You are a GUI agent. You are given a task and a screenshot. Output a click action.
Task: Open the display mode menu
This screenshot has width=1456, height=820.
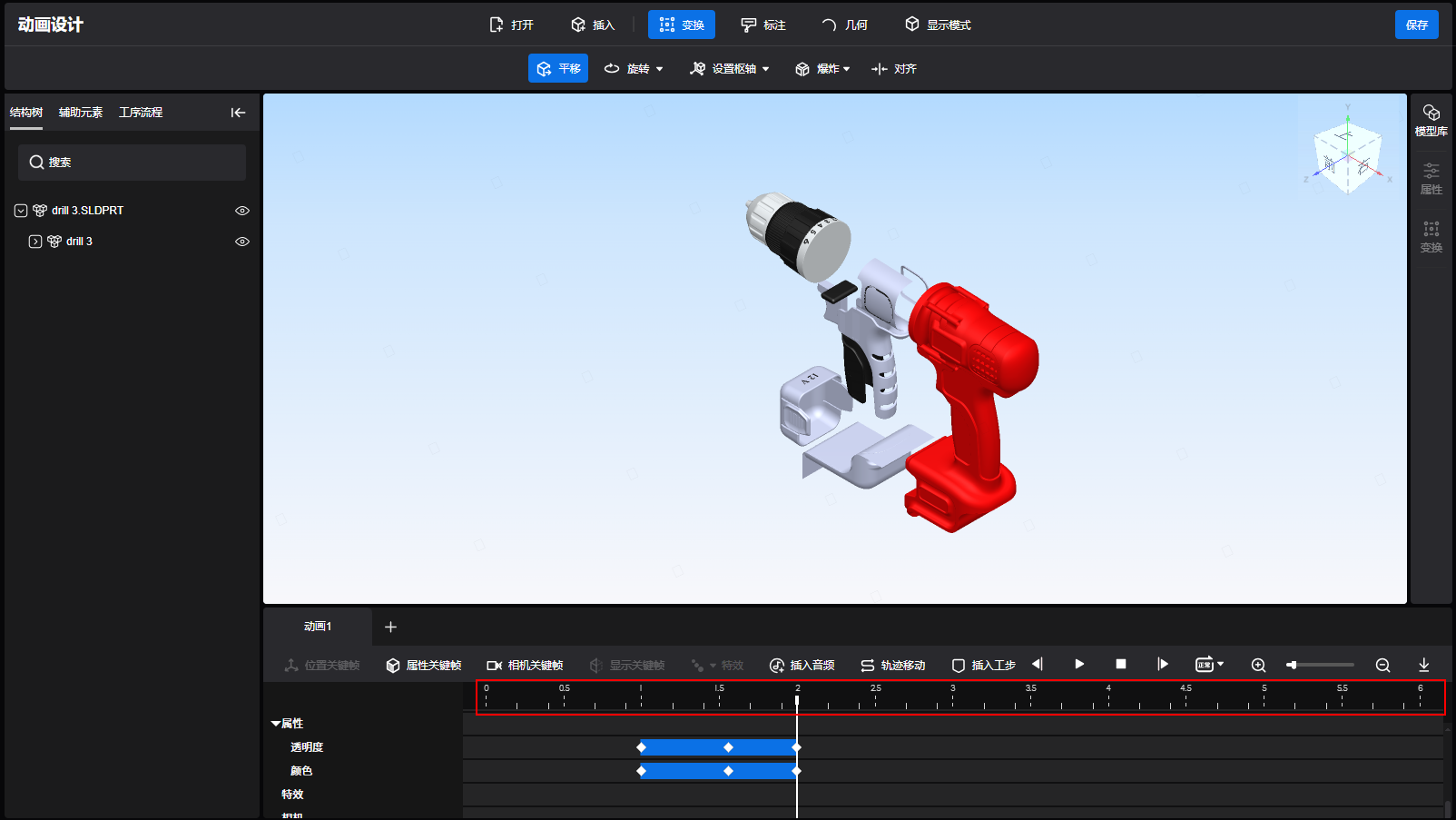click(938, 25)
